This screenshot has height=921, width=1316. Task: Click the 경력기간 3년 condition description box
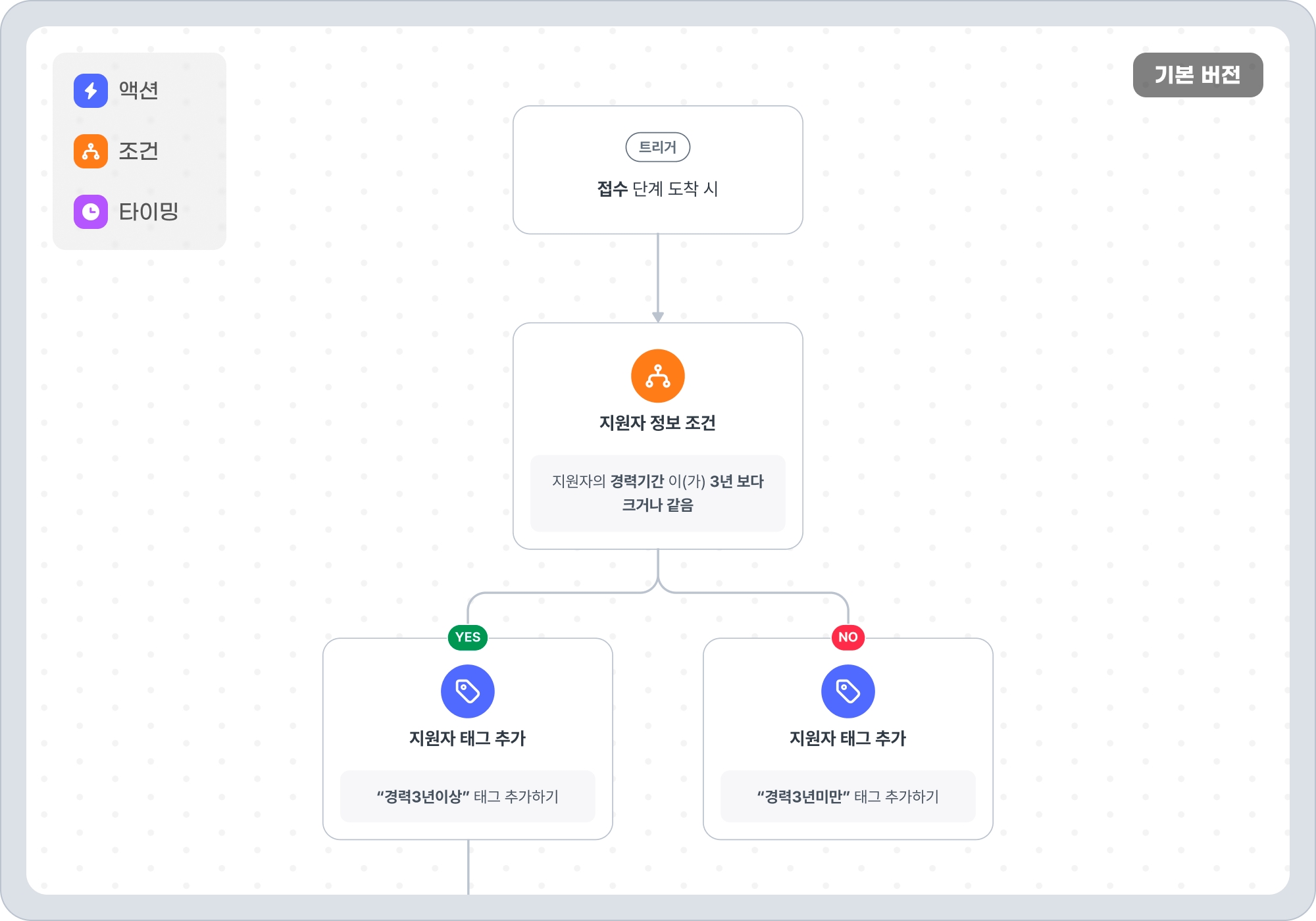click(x=657, y=493)
